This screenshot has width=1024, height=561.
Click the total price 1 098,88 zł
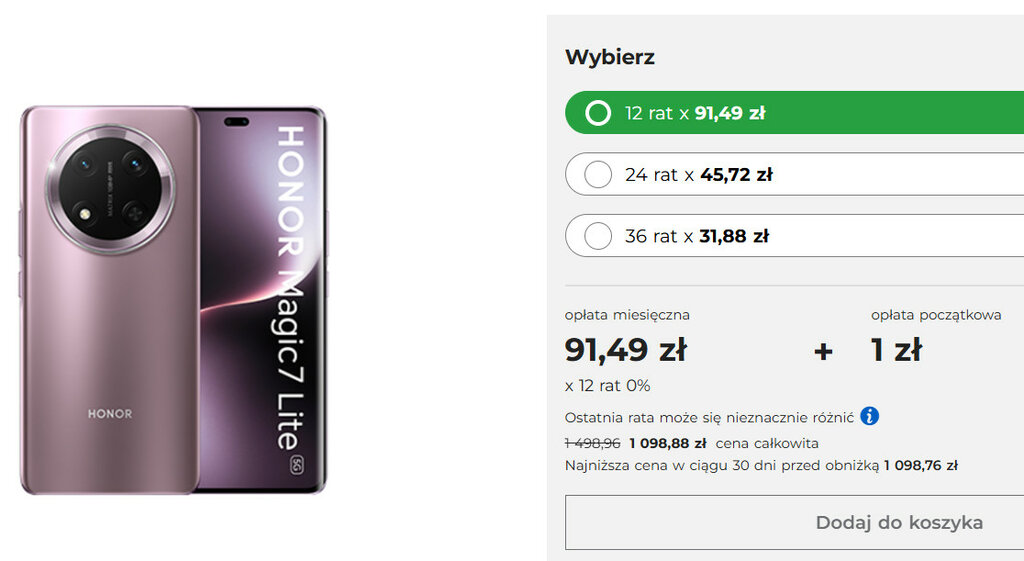pyautogui.click(x=667, y=443)
